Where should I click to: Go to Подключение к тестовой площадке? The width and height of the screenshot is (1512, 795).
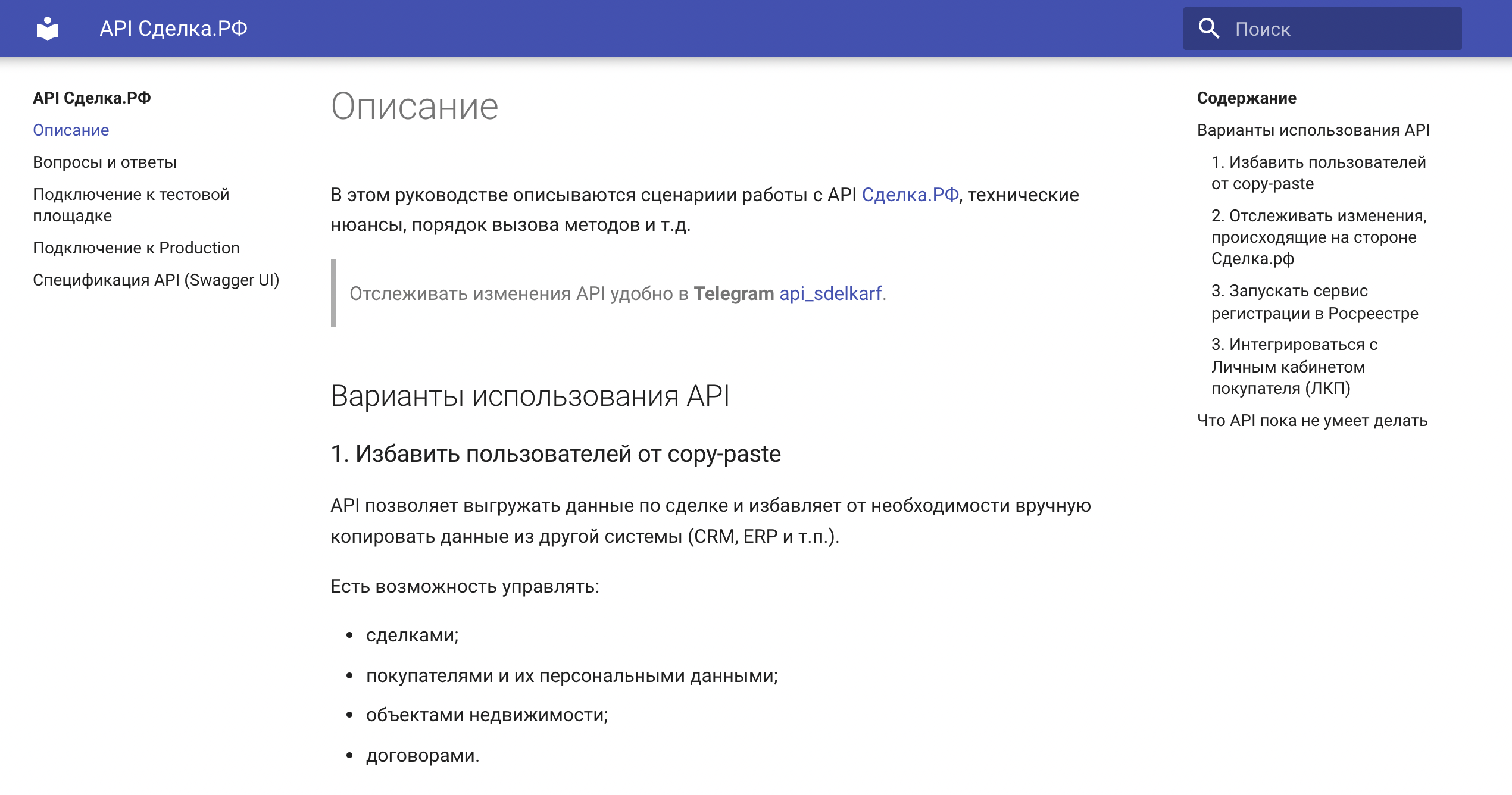coord(131,205)
